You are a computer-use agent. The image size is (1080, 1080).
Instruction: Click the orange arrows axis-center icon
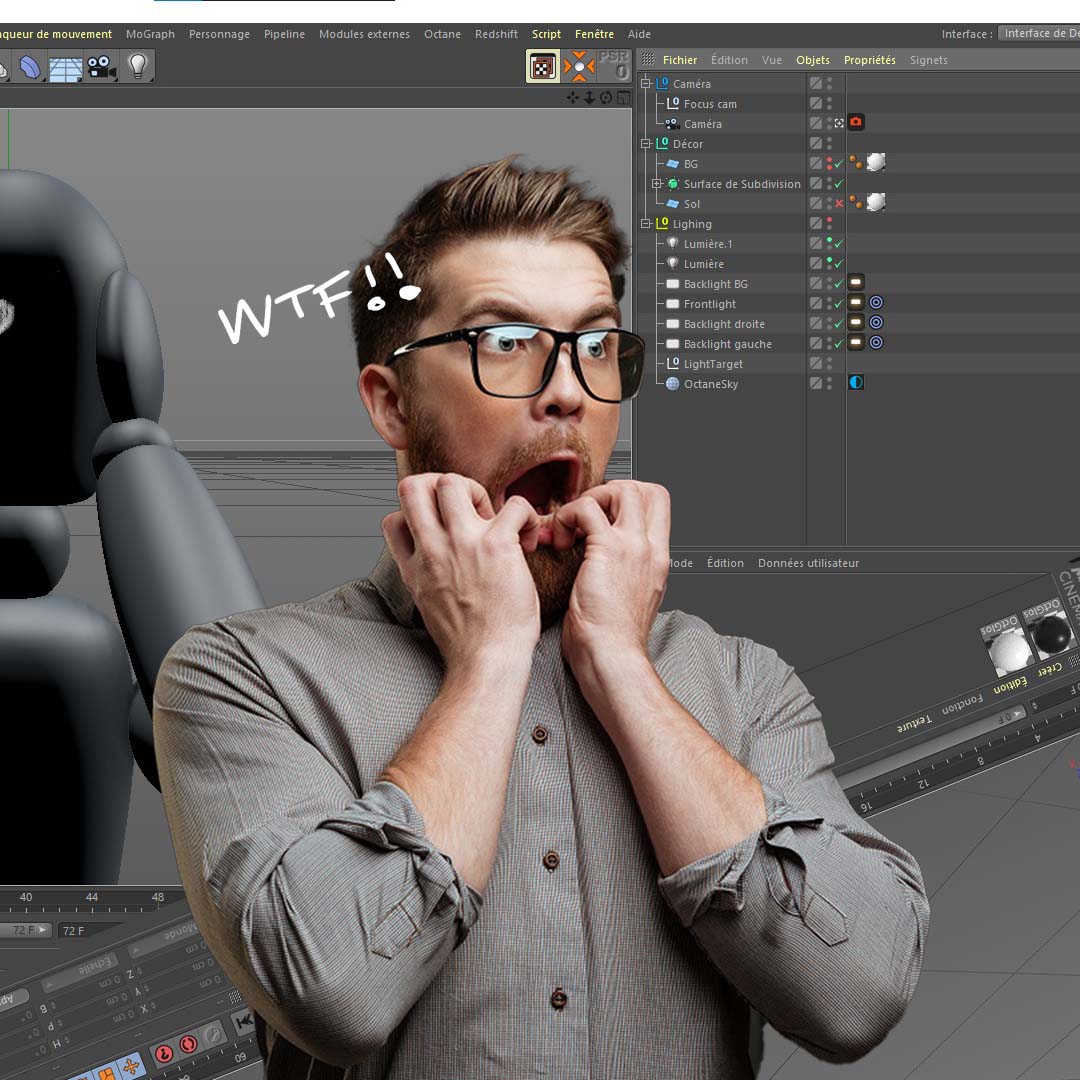click(579, 66)
